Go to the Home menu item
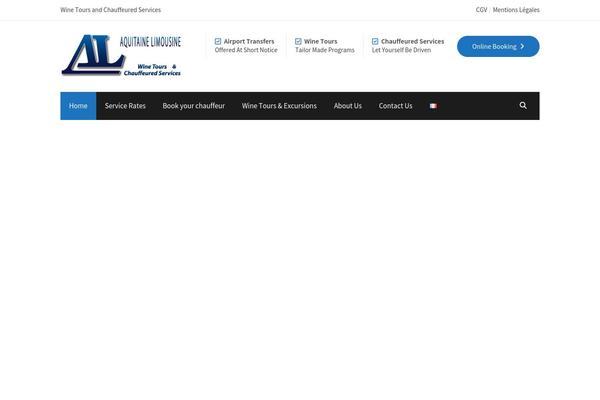 pos(78,106)
